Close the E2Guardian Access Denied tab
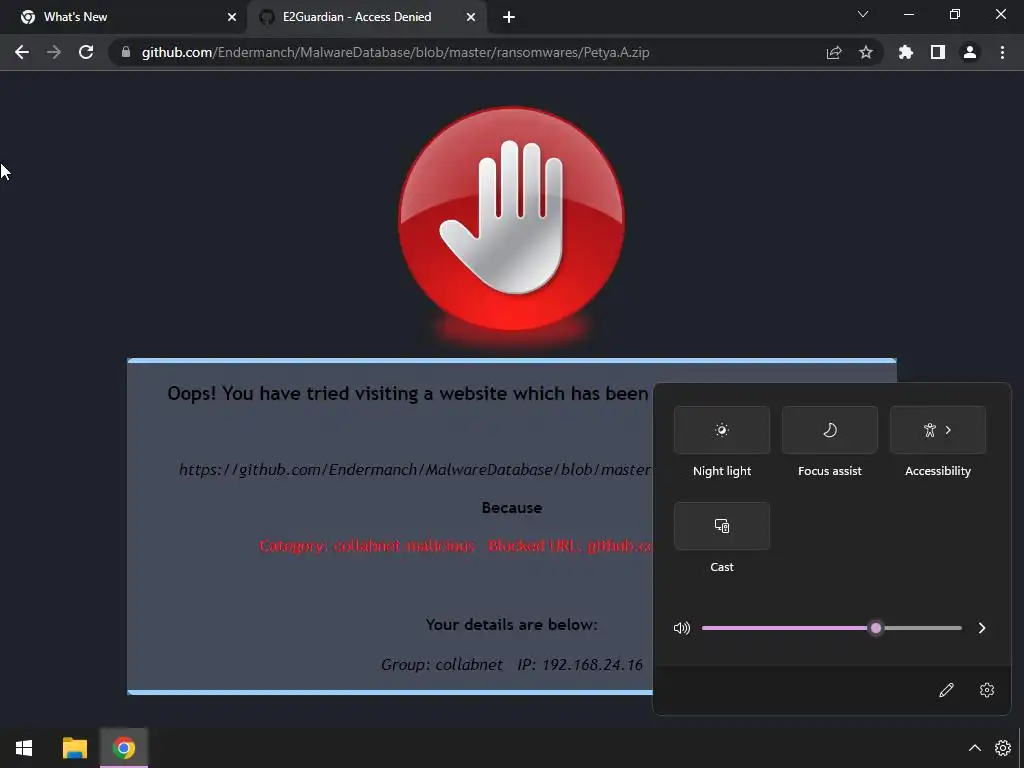 [471, 17]
